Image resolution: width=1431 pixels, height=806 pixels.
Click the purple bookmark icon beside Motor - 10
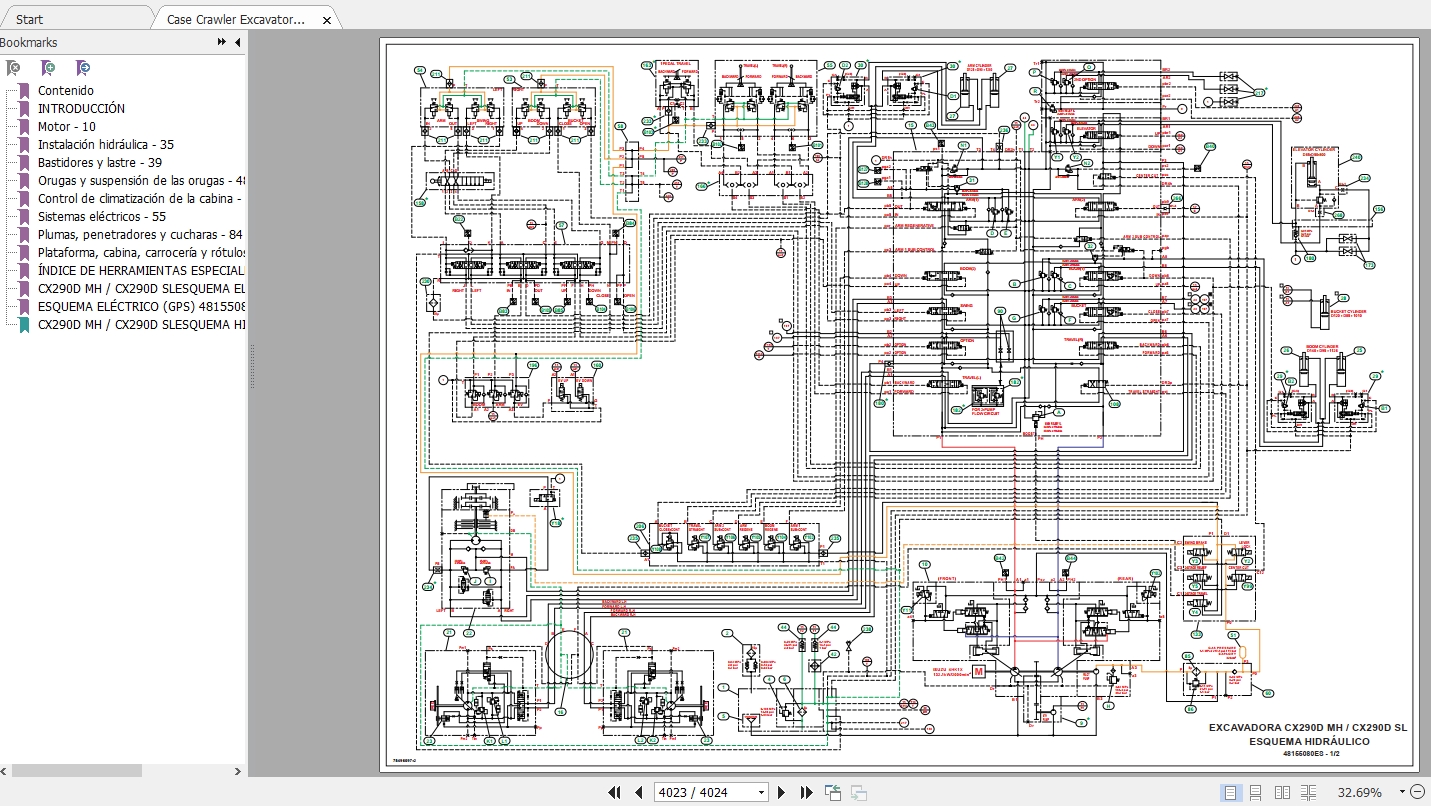tap(25, 126)
